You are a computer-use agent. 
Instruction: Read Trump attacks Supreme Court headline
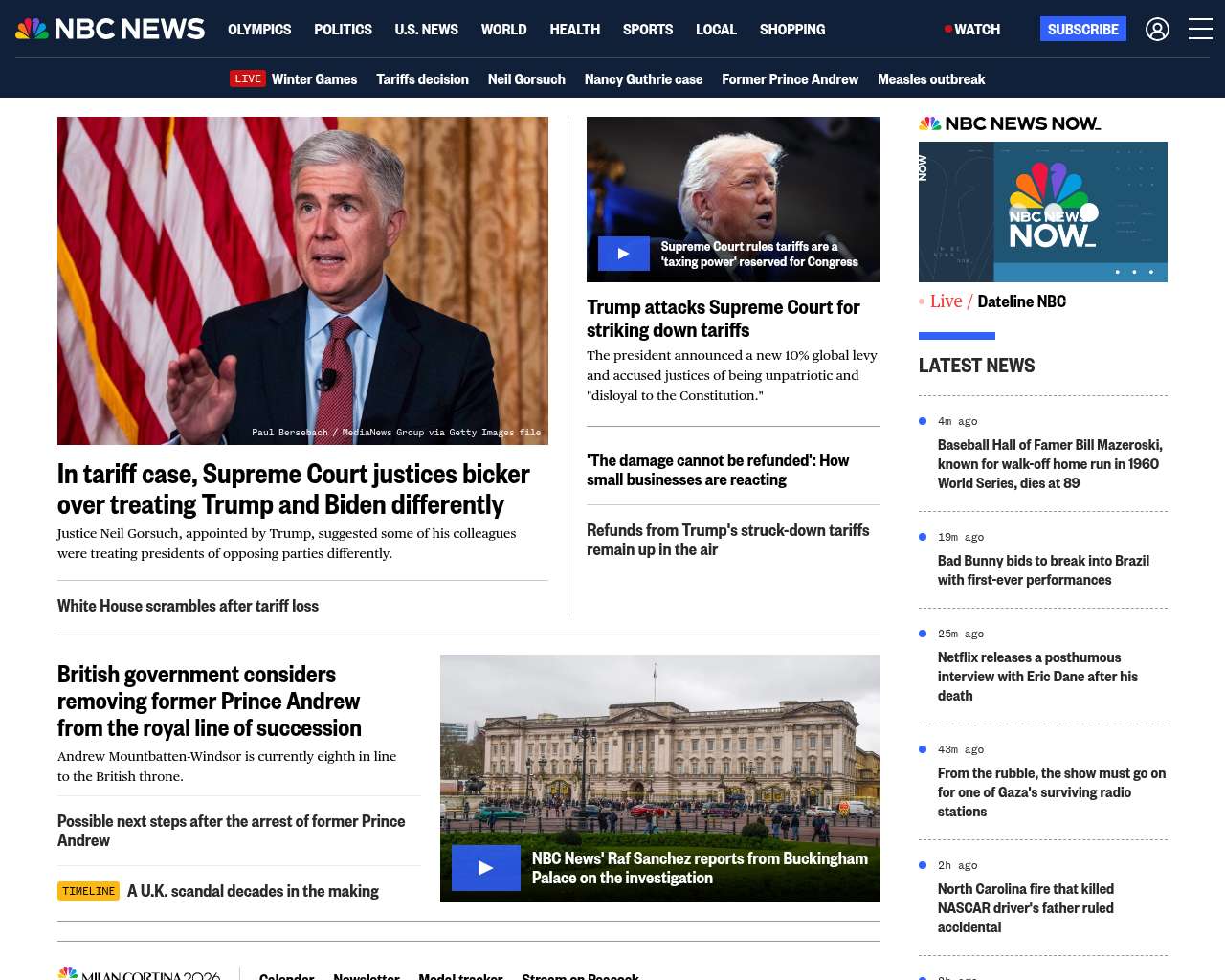click(x=724, y=319)
